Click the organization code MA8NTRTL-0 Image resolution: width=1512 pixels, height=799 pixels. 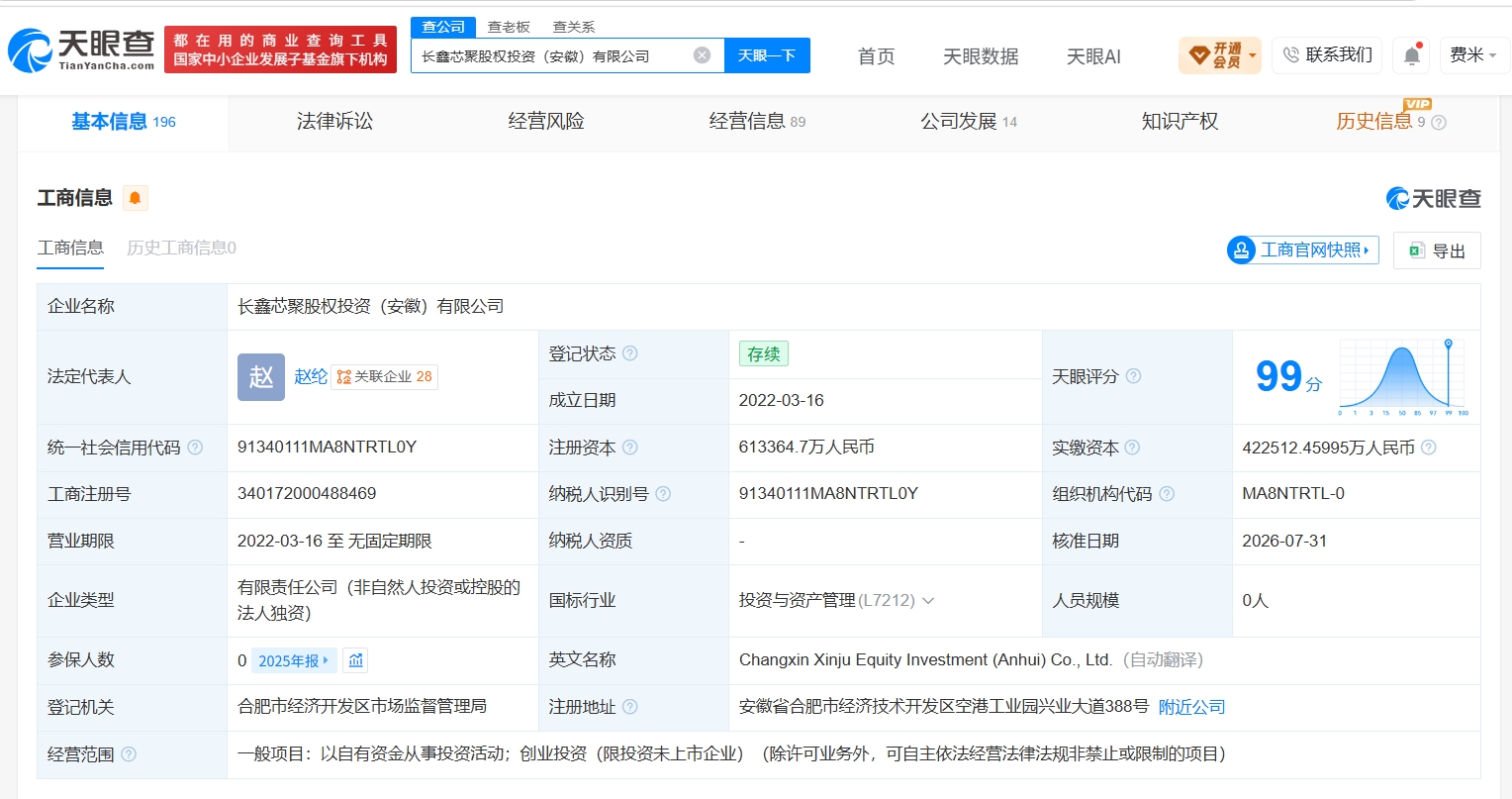tap(1293, 494)
